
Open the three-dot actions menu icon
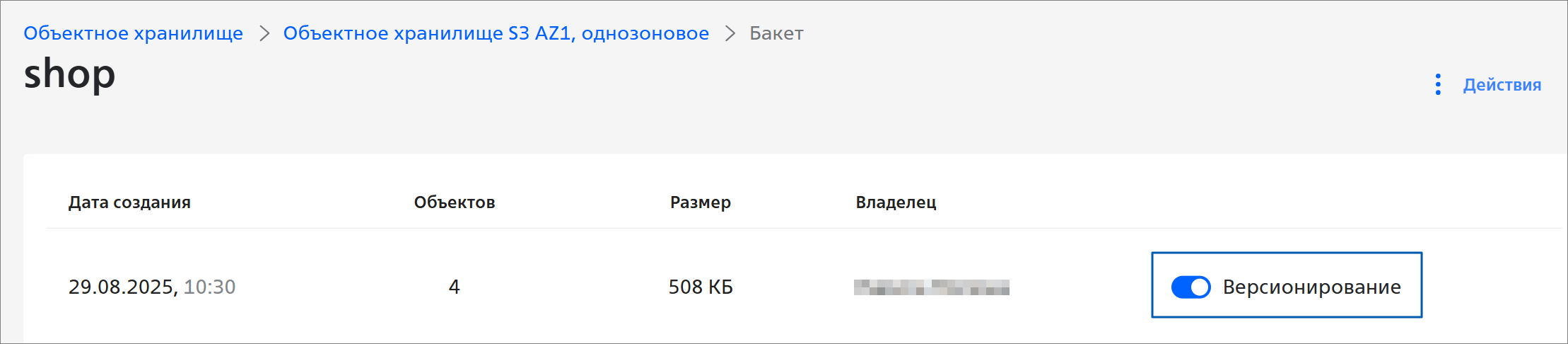click(1438, 84)
